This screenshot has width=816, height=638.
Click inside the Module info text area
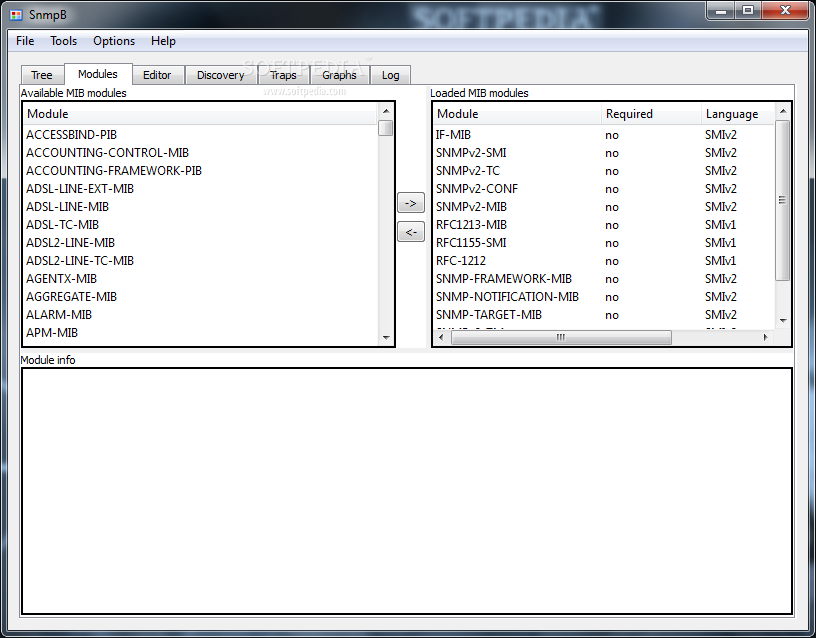click(406, 491)
